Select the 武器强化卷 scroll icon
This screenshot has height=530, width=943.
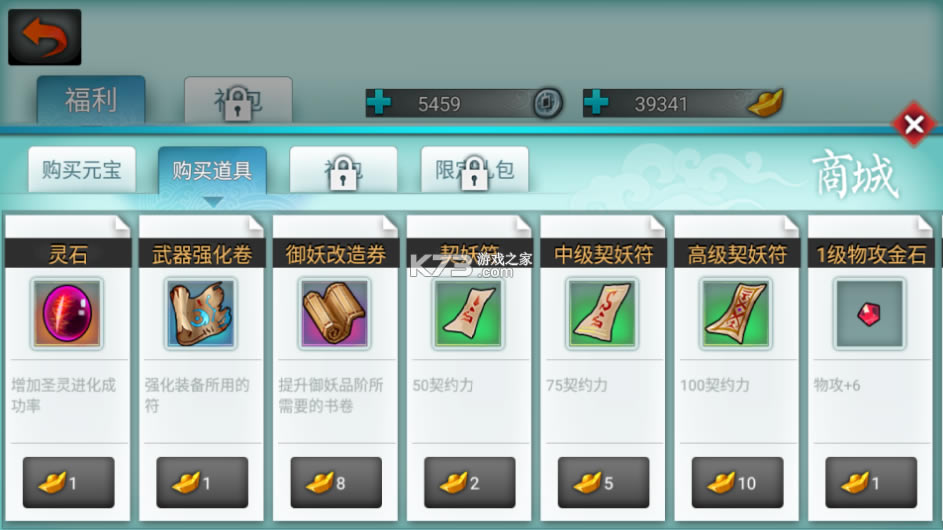point(201,313)
